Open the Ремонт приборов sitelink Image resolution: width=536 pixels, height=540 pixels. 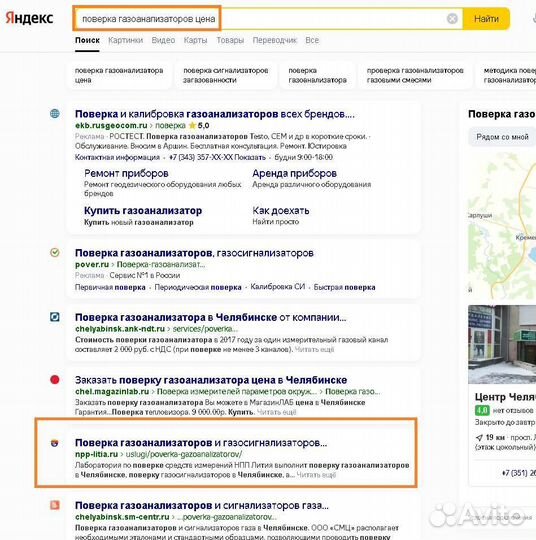[126, 173]
